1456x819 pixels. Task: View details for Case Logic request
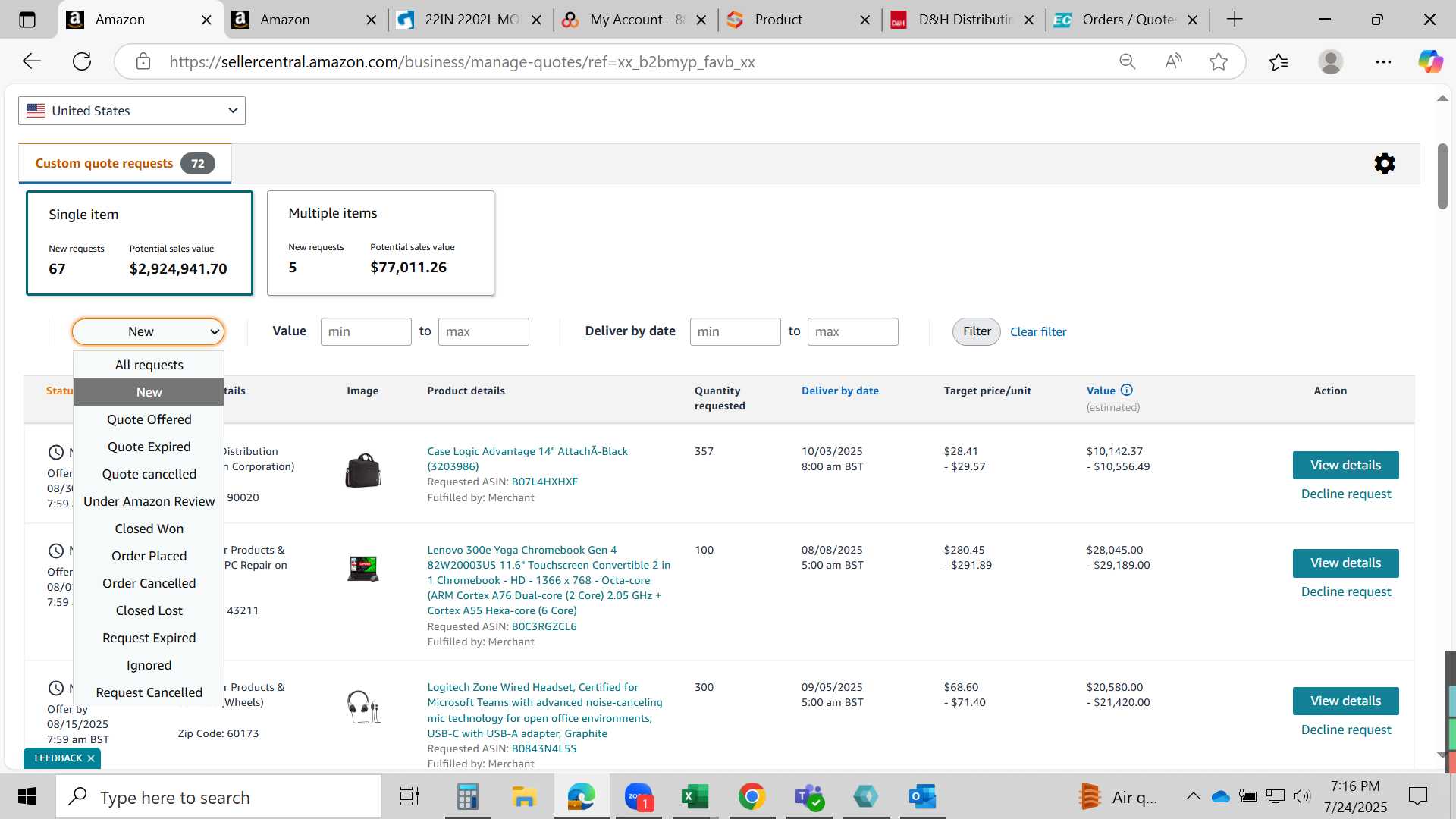point(1346,465)
